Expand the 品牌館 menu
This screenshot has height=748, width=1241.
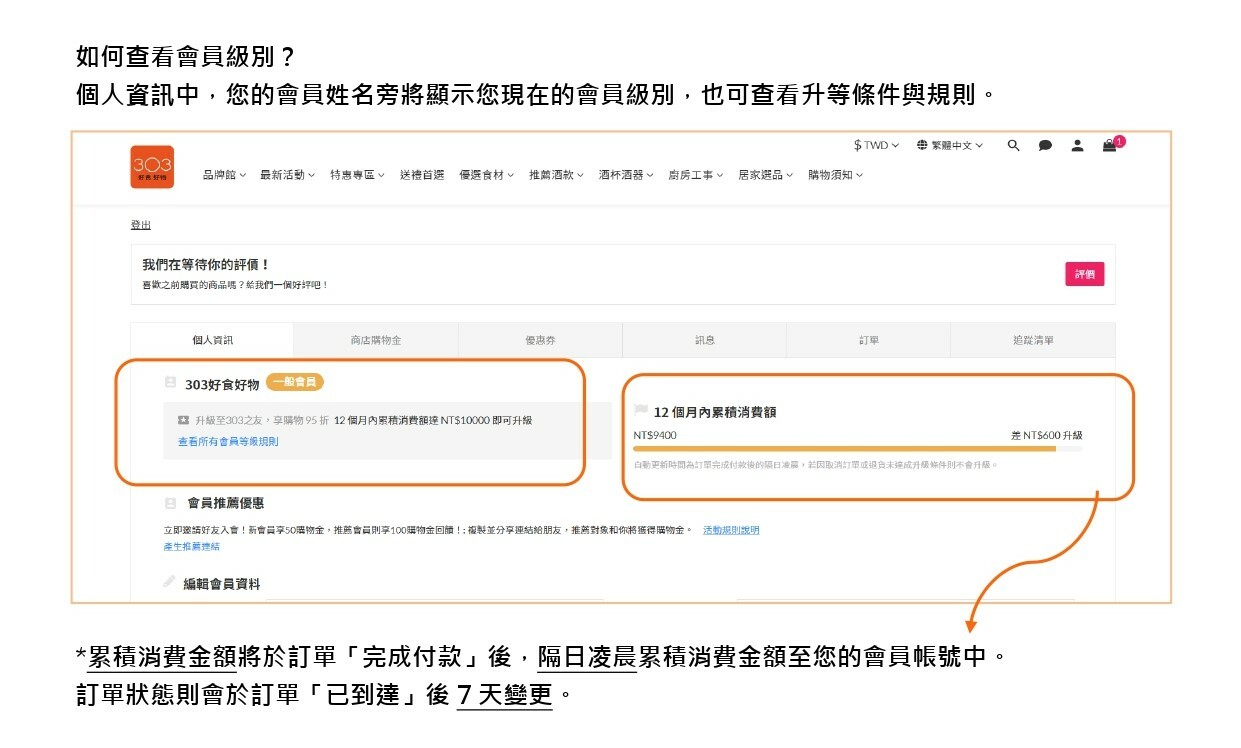point(224,175)
